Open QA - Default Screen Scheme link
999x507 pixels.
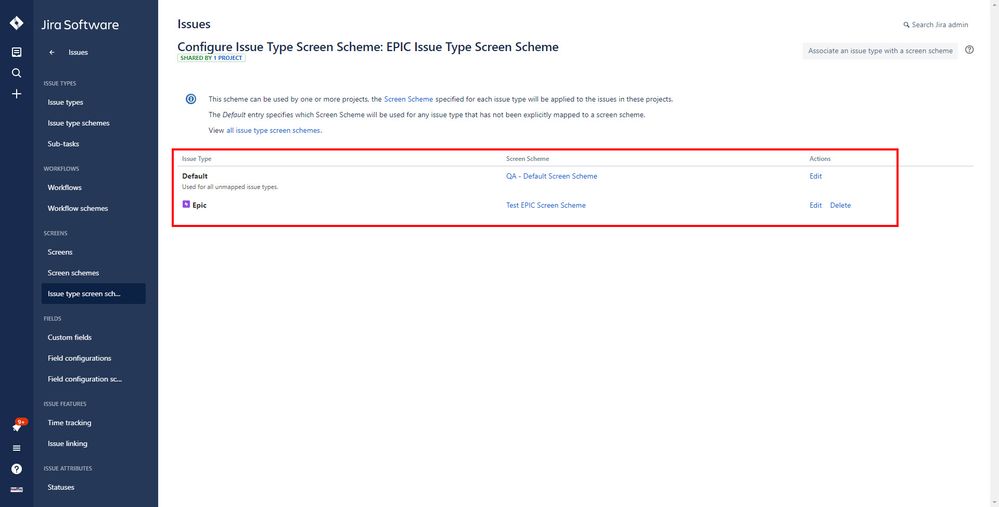coord(552,176)
